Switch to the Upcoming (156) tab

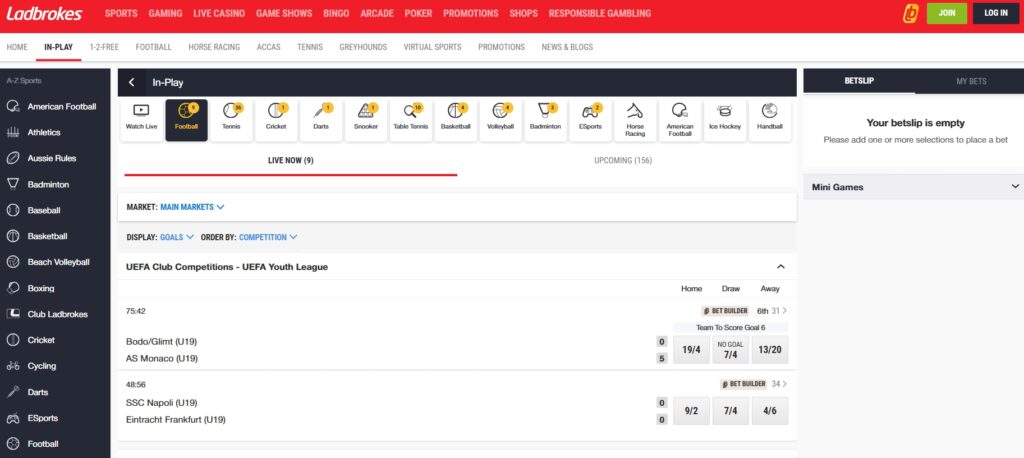623,161
